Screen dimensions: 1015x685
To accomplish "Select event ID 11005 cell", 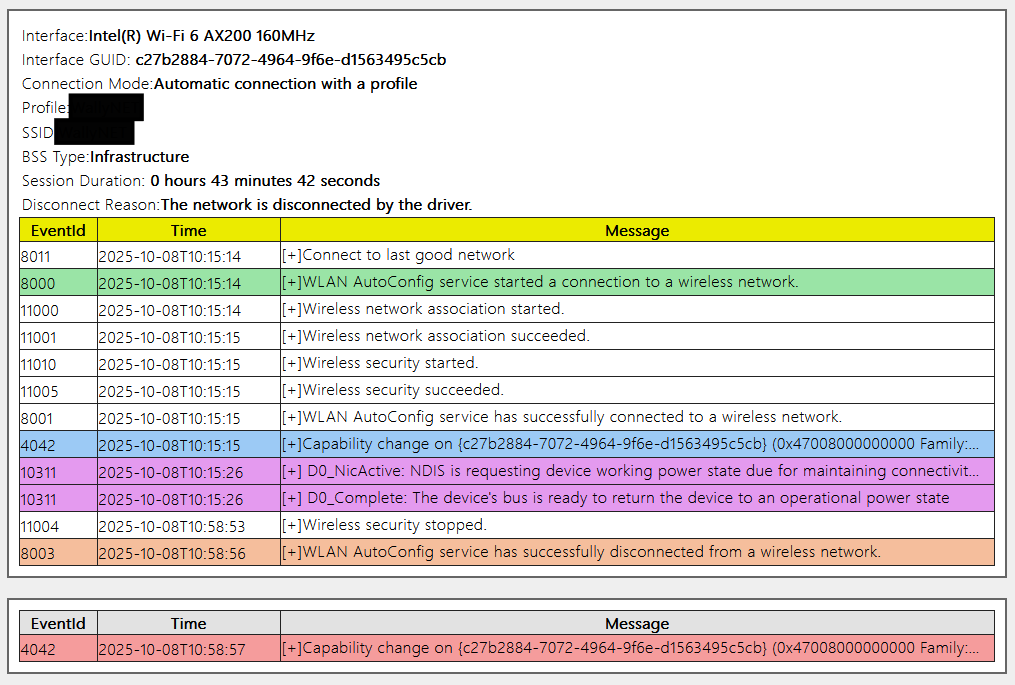I will pyautogui.click(x=58, y=391).
